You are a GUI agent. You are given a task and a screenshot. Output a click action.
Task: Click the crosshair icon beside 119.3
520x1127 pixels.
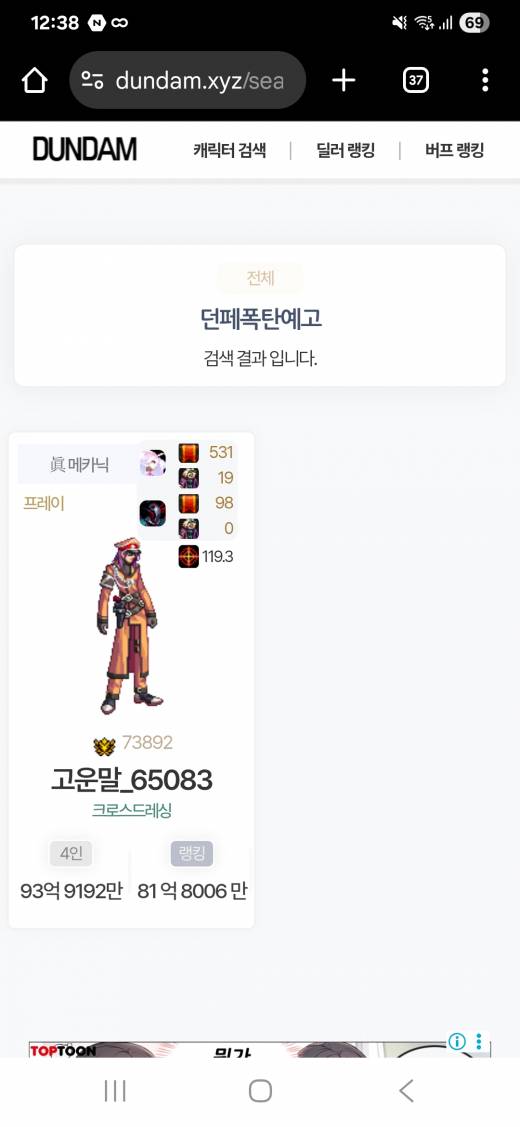coord(188,556)
